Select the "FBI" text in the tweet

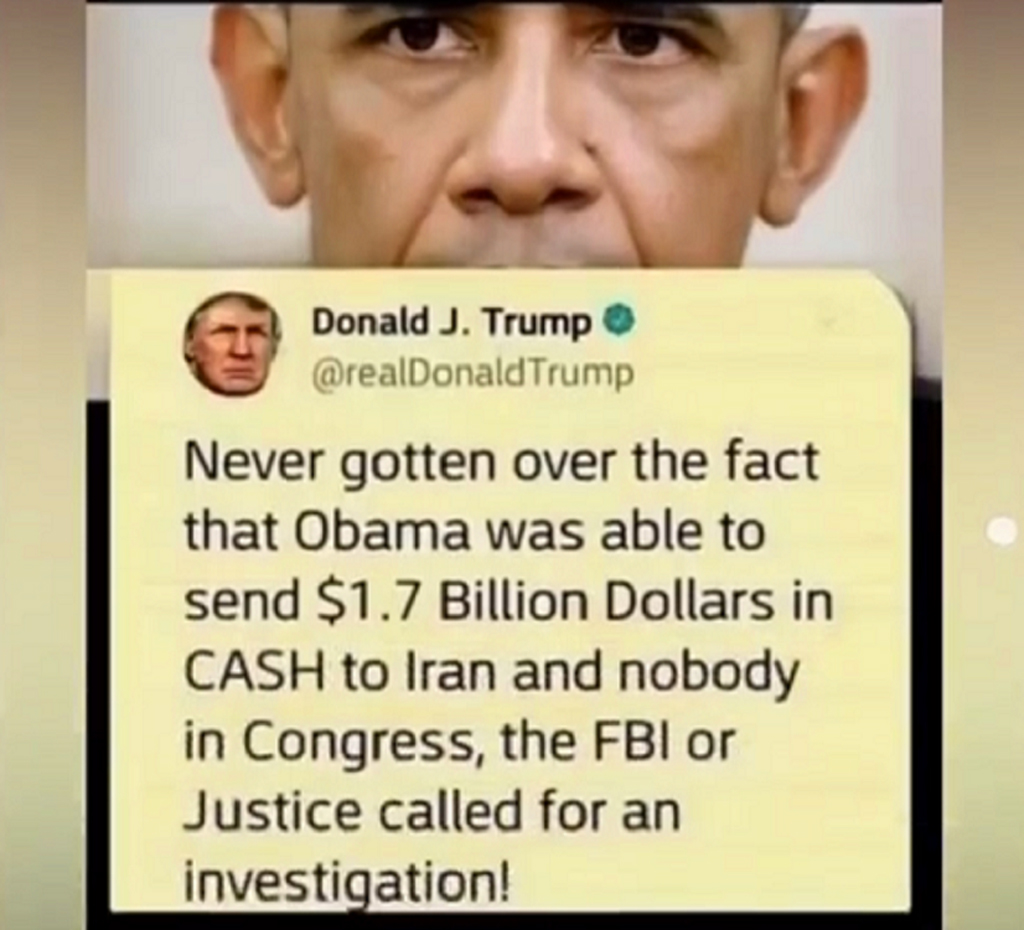tap(628, 744)
